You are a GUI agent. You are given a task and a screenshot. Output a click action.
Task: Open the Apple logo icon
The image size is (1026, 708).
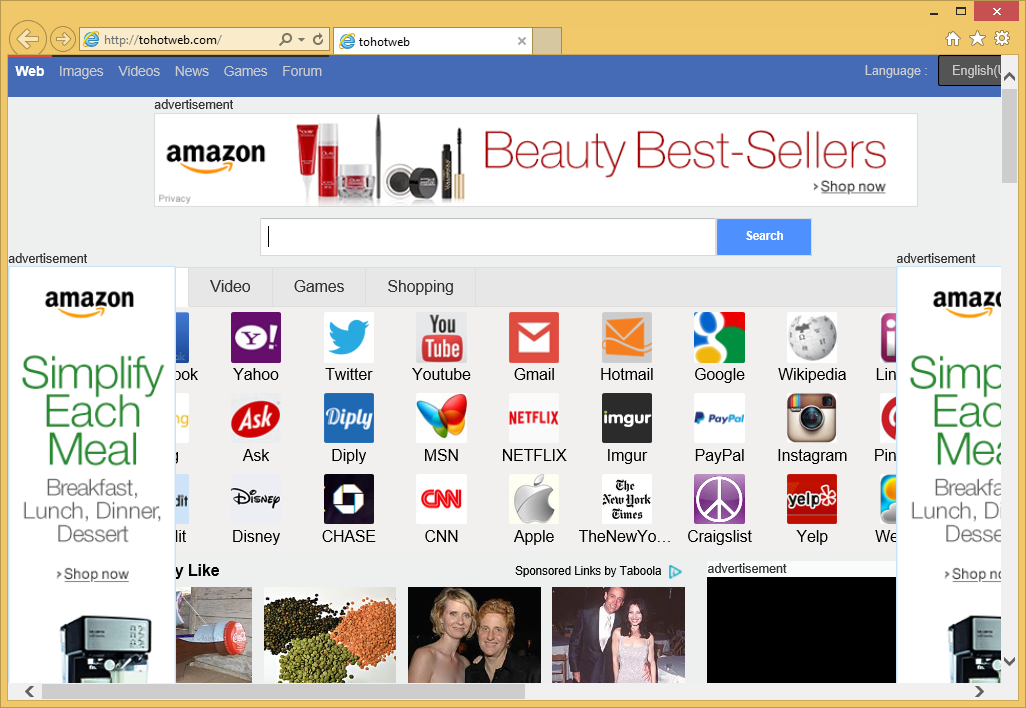[534, 499]
